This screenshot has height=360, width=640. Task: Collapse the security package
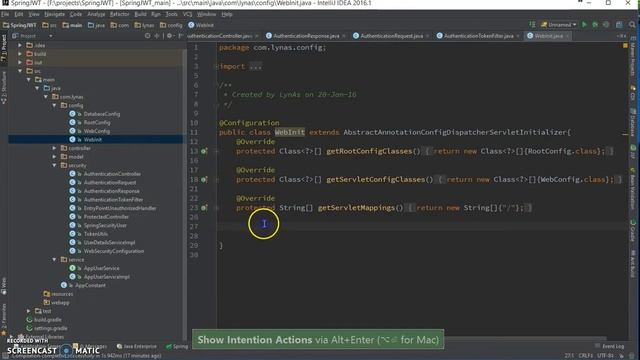click(54, 165)
